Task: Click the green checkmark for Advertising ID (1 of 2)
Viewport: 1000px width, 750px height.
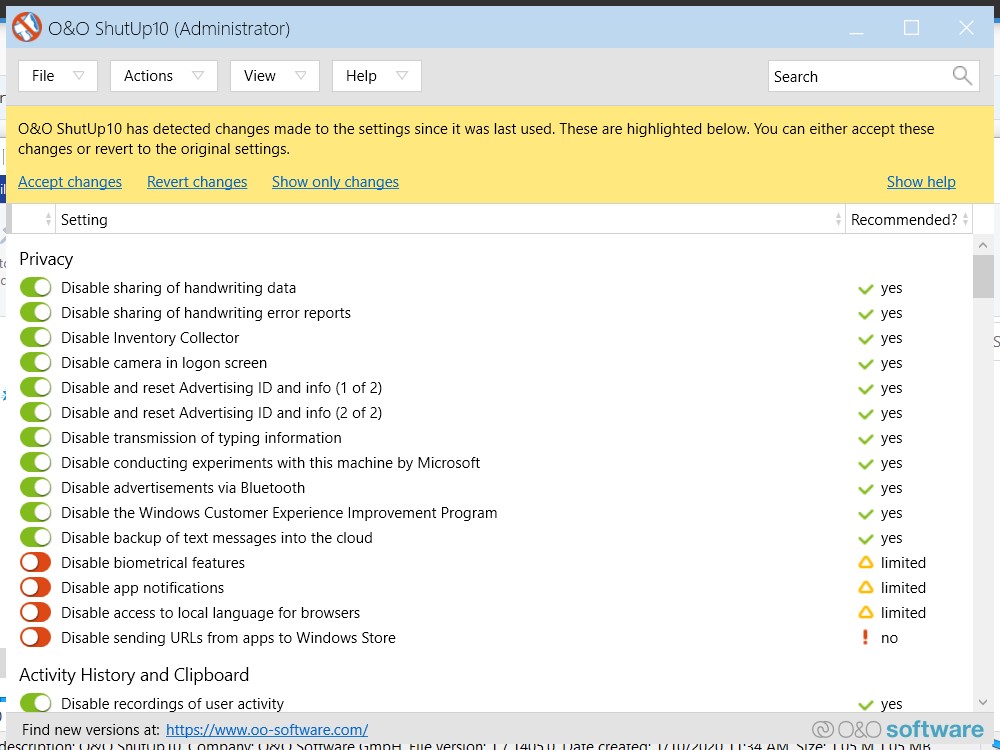Action: 865,388
